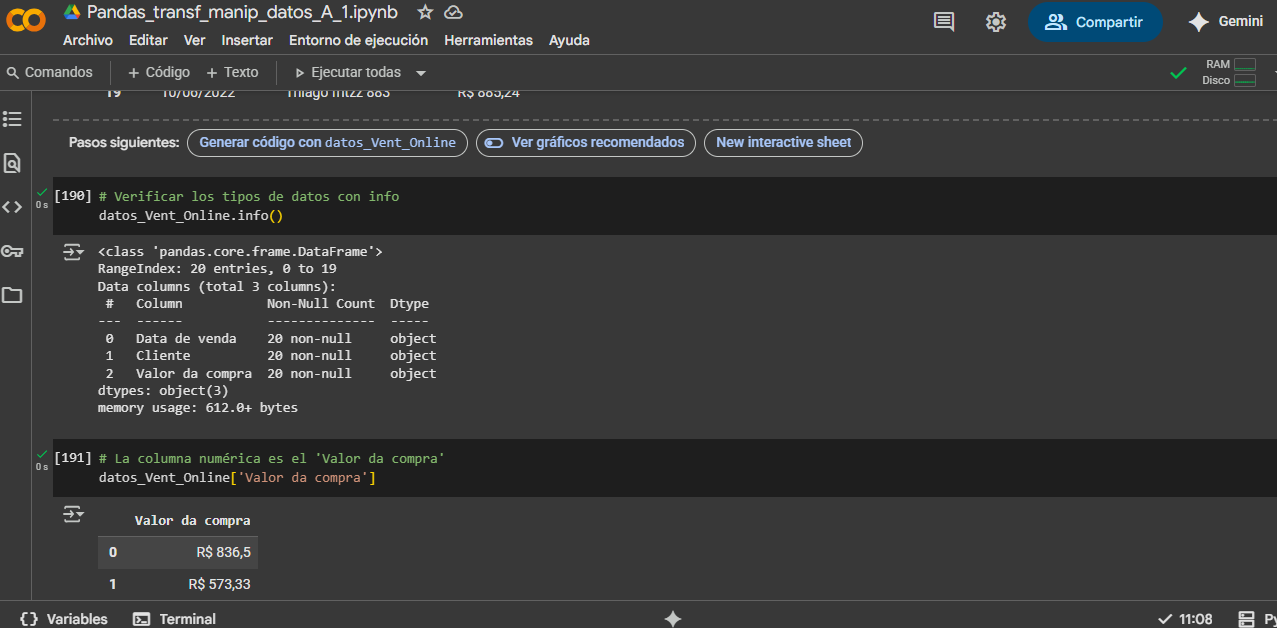Click the notebook title Pandas_transf_manip_datos_A_1.ipynb

coord(242,12)
